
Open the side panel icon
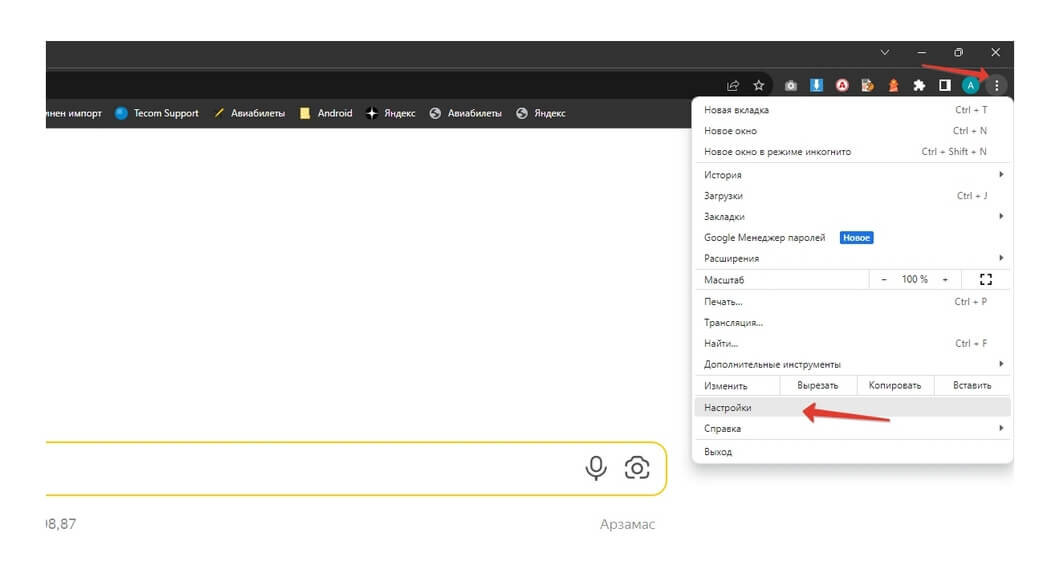pyautogui.click(x=945, y=85)
